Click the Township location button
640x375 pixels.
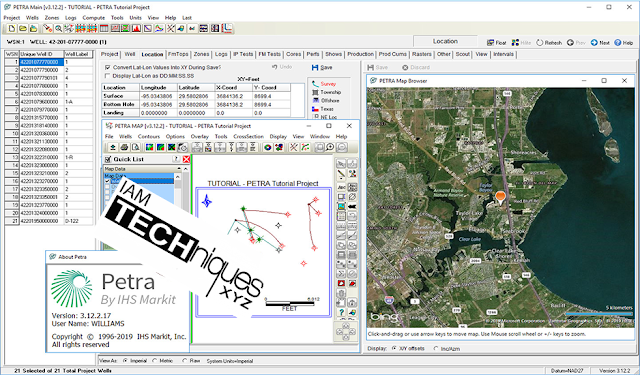tap(326, 92)
